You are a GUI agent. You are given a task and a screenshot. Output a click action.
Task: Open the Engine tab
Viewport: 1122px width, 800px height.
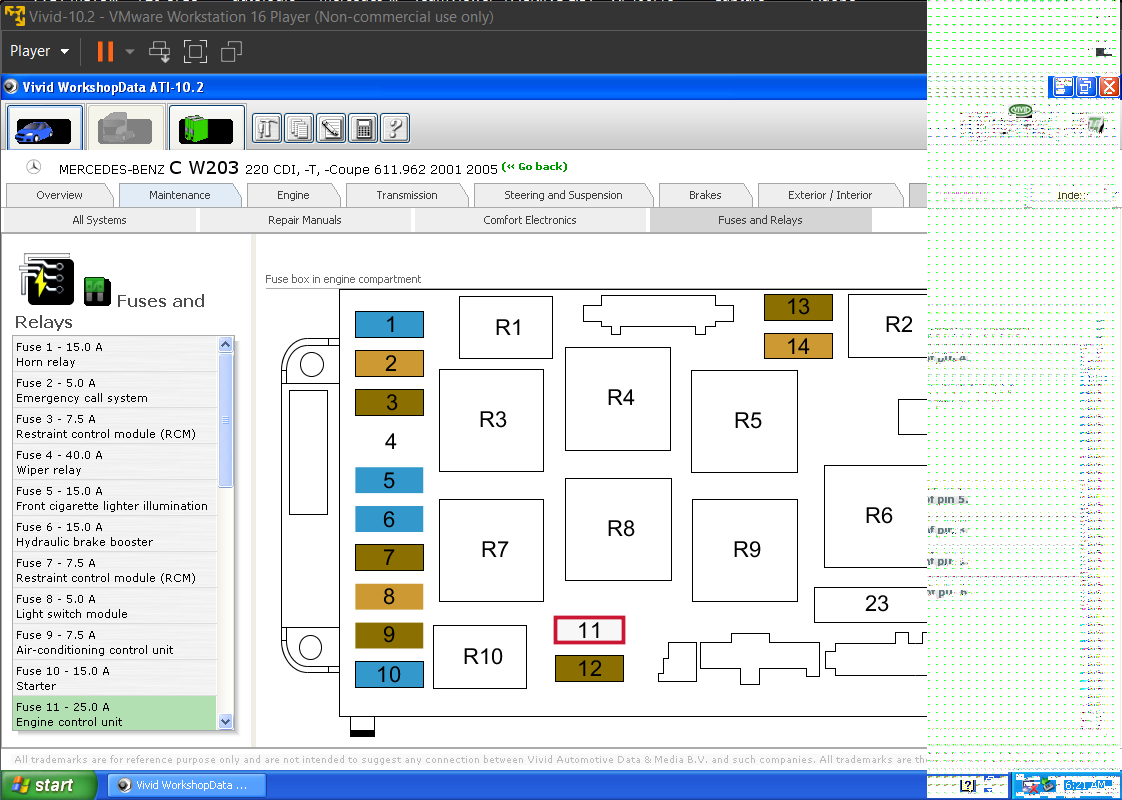tap(293, 195)
